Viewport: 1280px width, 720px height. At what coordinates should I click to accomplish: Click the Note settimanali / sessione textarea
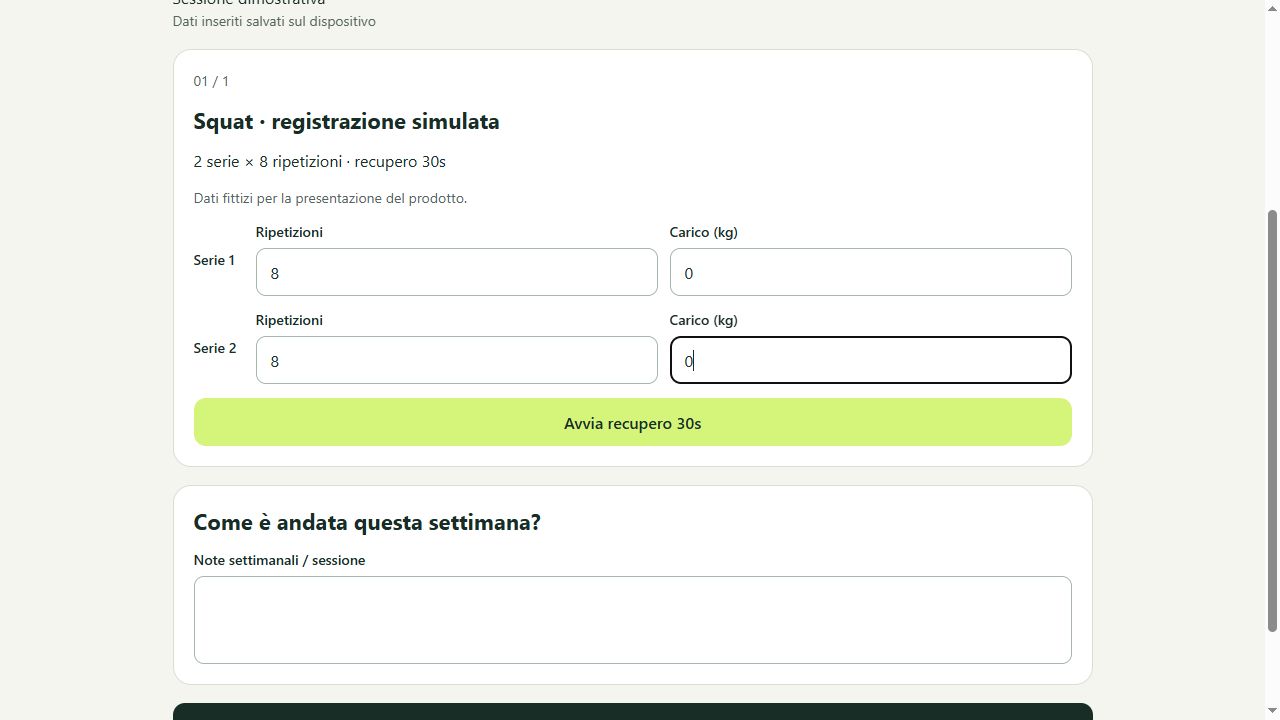(x=632, y=620)
